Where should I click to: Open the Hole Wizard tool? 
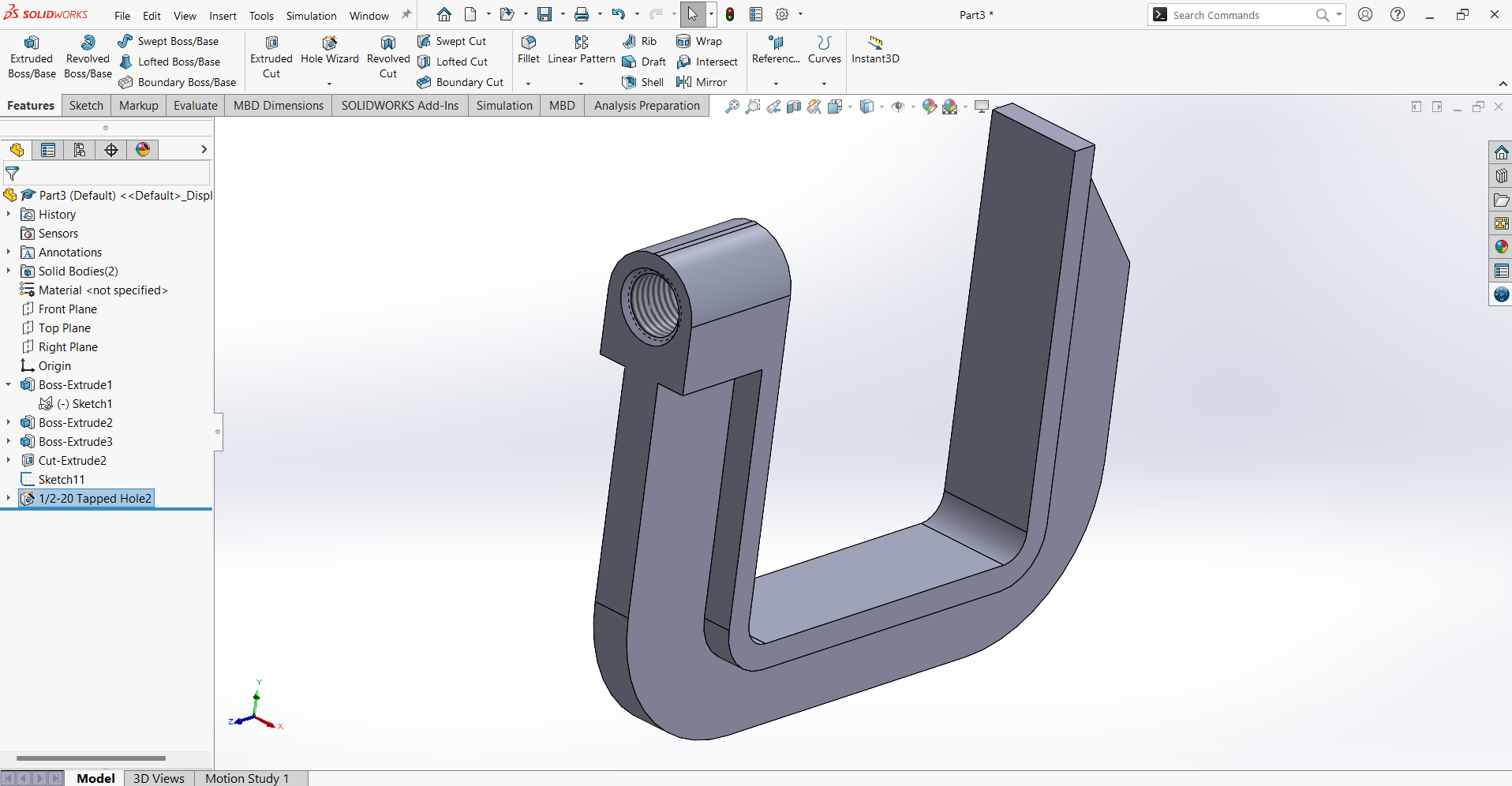click(x=330, y=51)
